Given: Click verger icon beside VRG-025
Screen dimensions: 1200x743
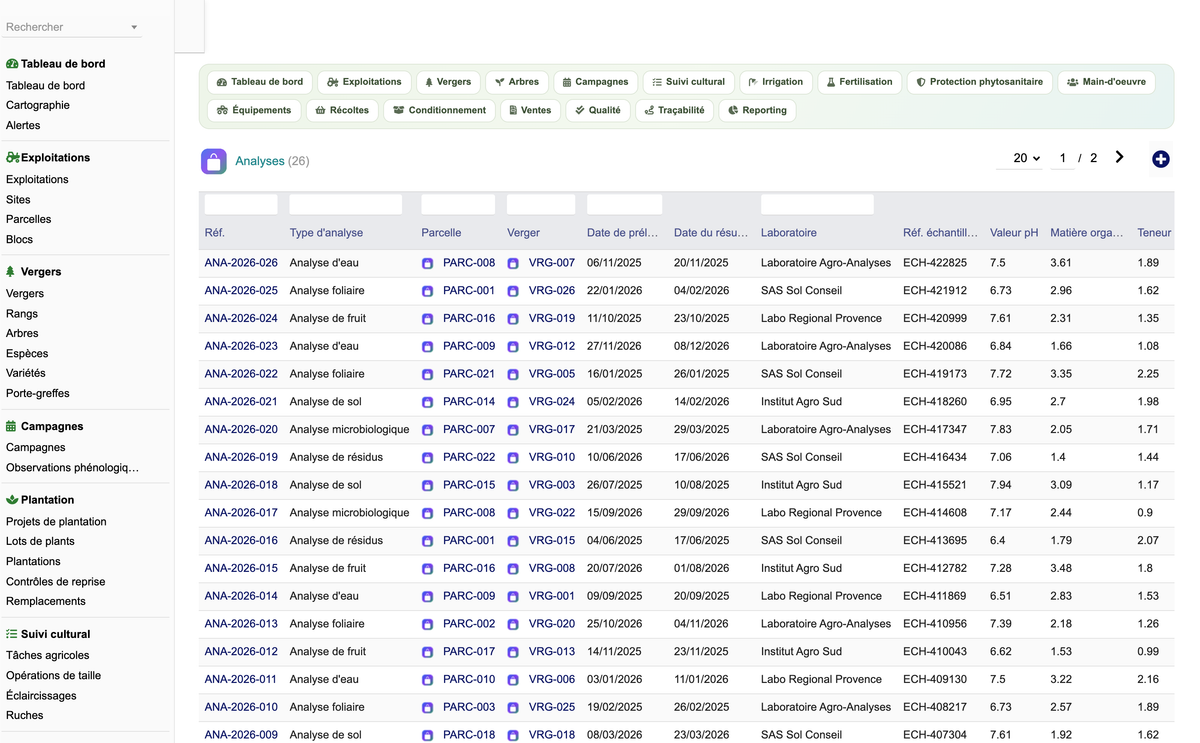Looking at the screenshot, I should point(513,707).
